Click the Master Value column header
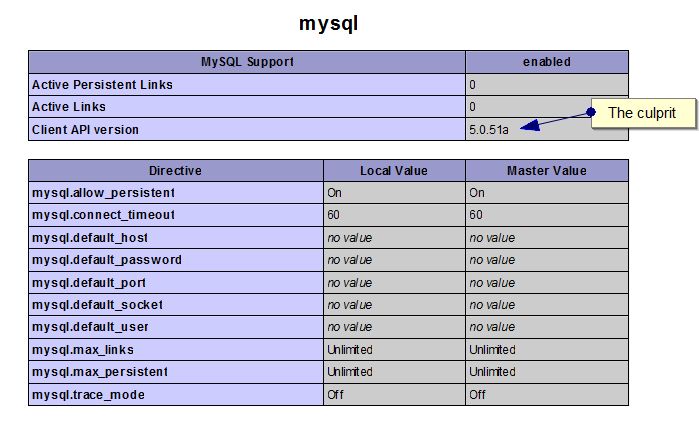The image size is (699, 425). pyautogui.click(x=547, y=171)
